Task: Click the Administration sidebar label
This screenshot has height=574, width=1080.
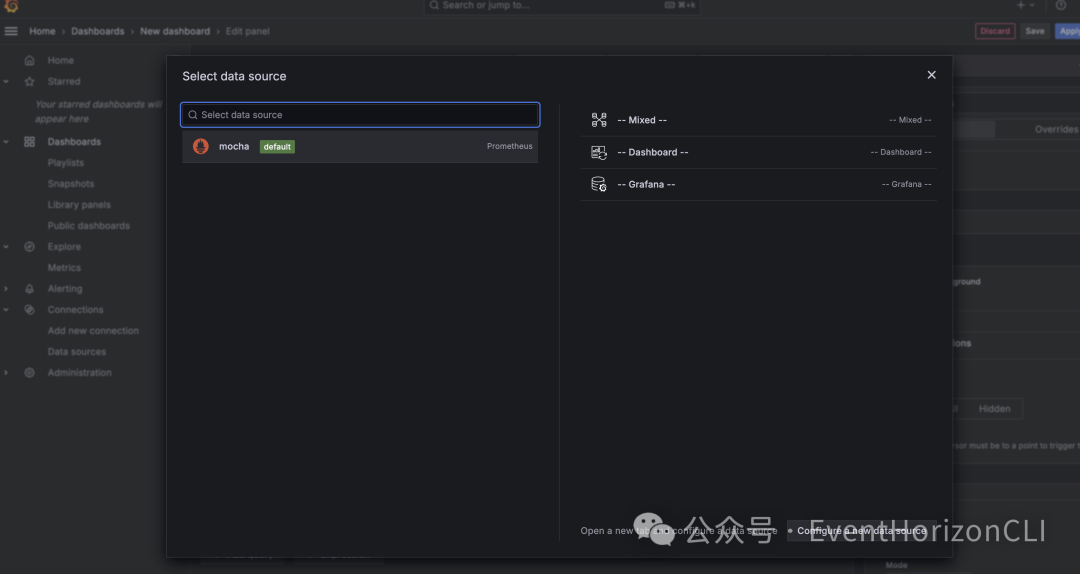Action: click(79, 373)
